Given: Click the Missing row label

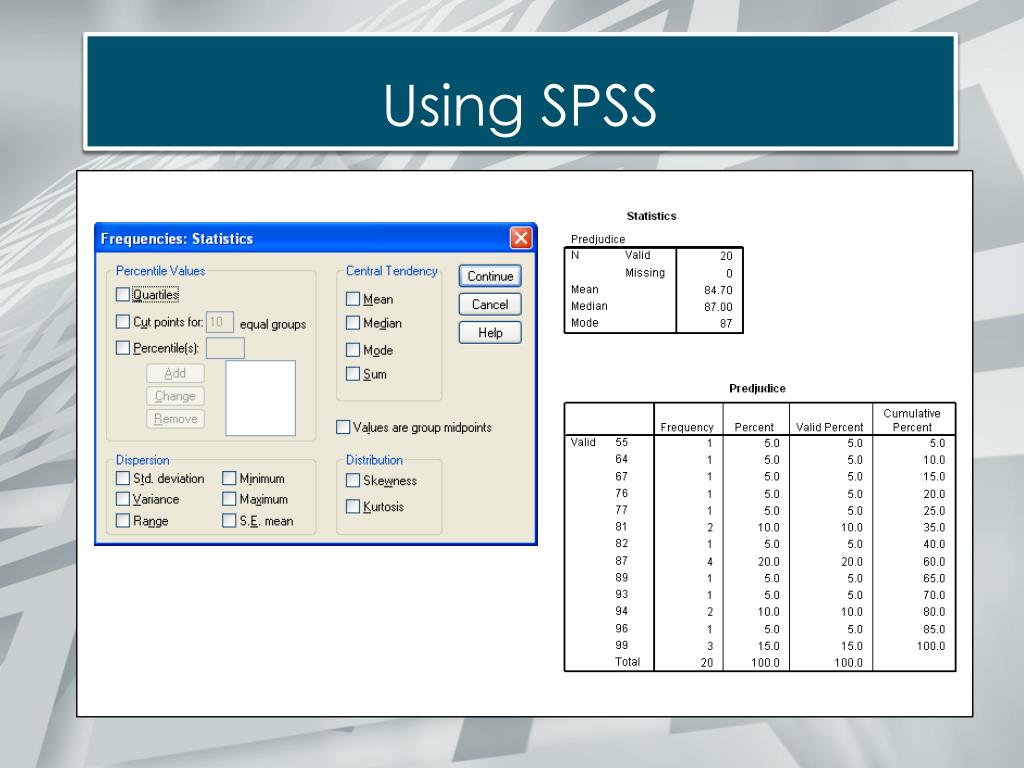Looking at the screenshot, I should (645, 273).
